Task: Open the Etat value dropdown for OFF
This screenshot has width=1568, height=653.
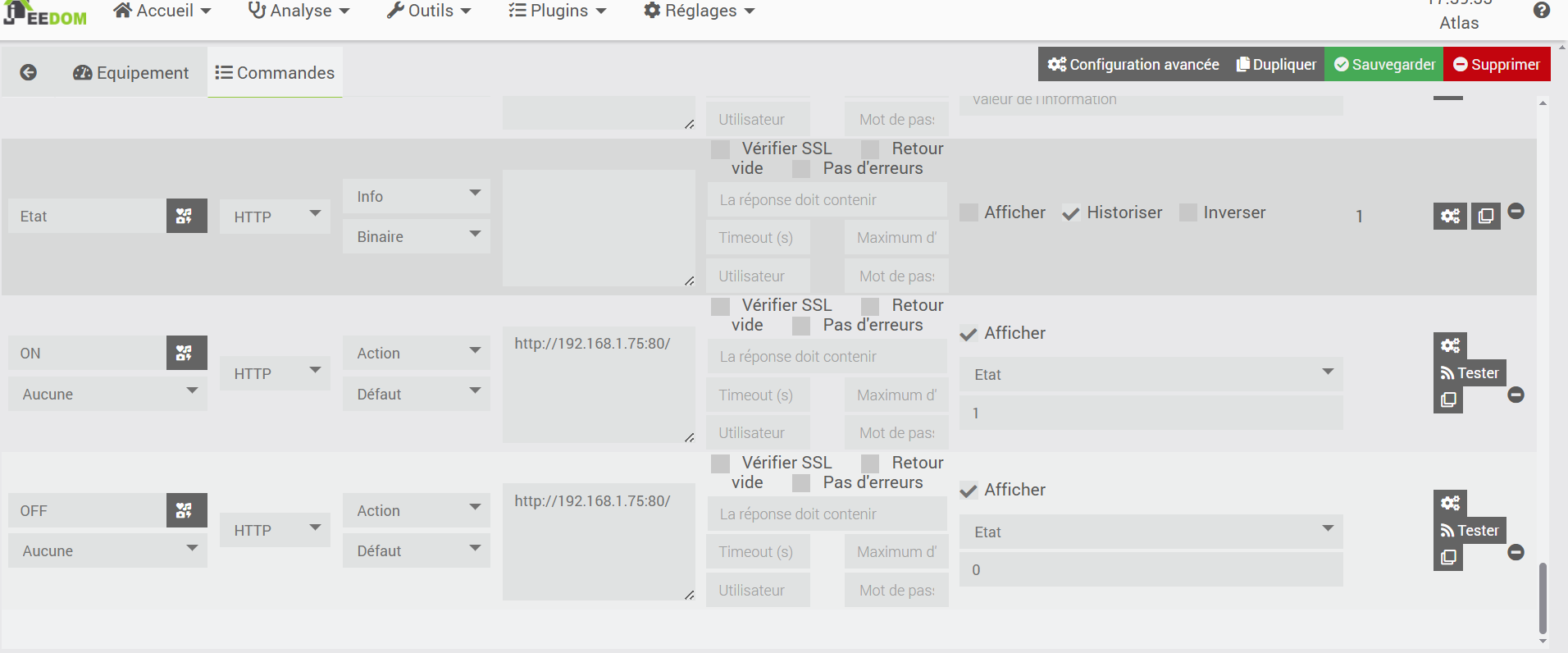Action: (x=1151, y=532)
